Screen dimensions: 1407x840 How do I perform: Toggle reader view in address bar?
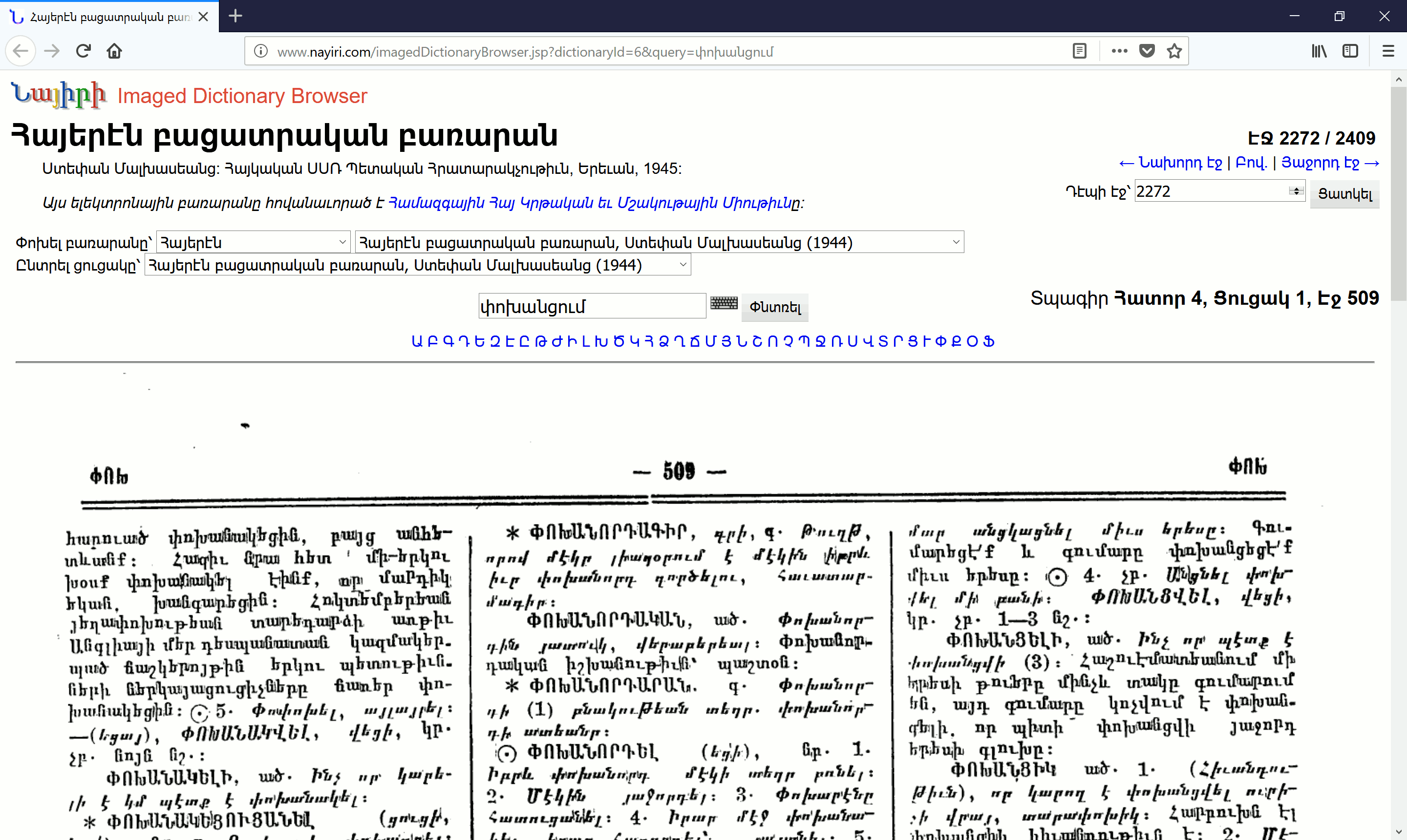click(1079, 51)
